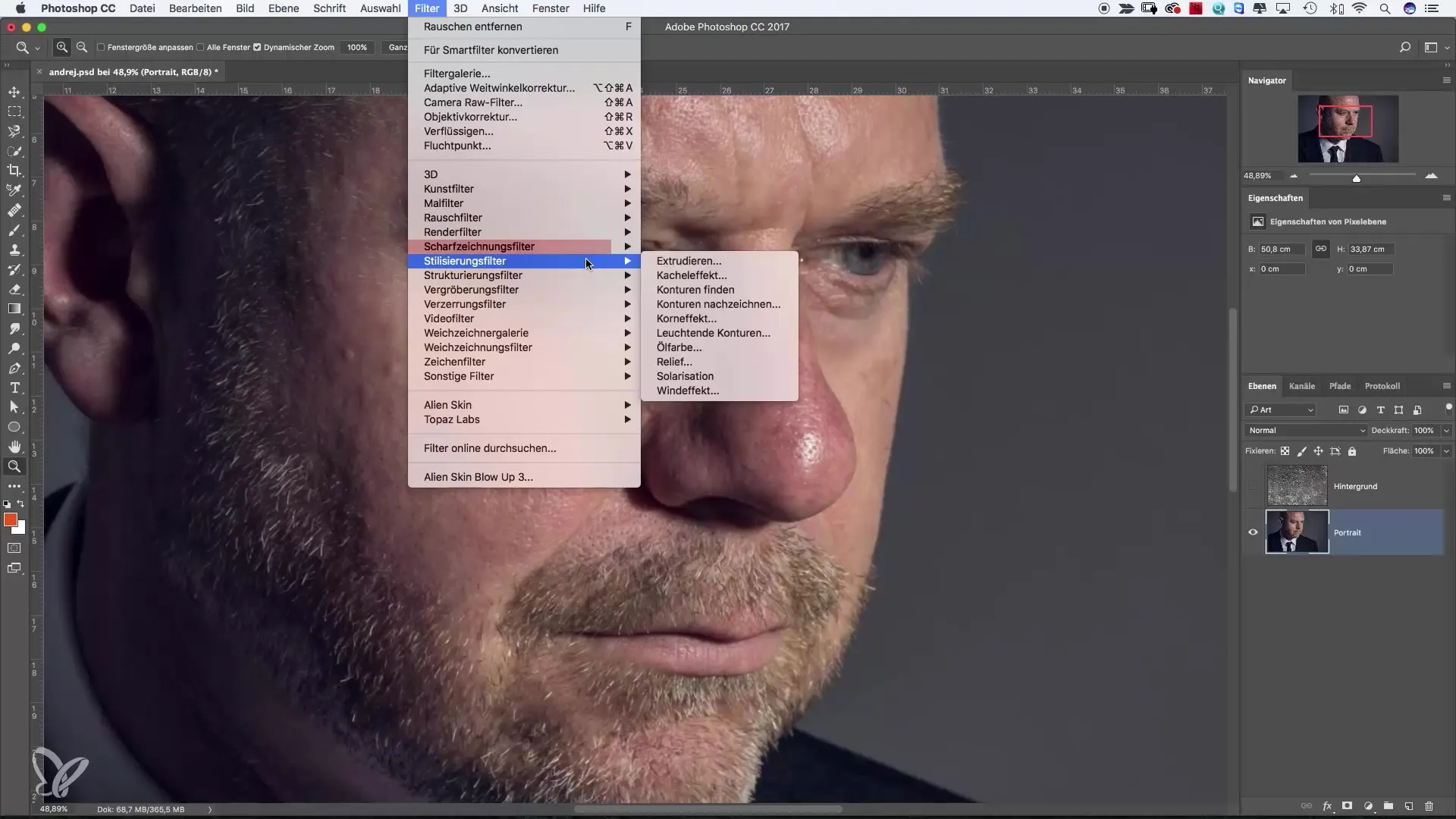Open Ebenen panel options menu

point(1446,386)
